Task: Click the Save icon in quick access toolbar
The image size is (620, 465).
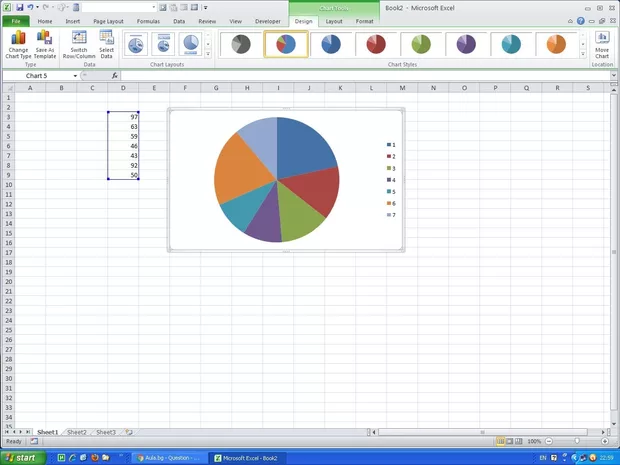Action: tap(19, 7)
